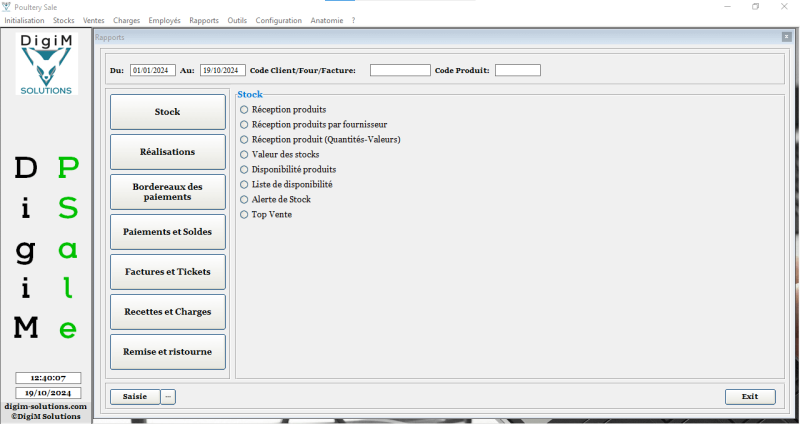Open the Rapports menu

point(204,20)
